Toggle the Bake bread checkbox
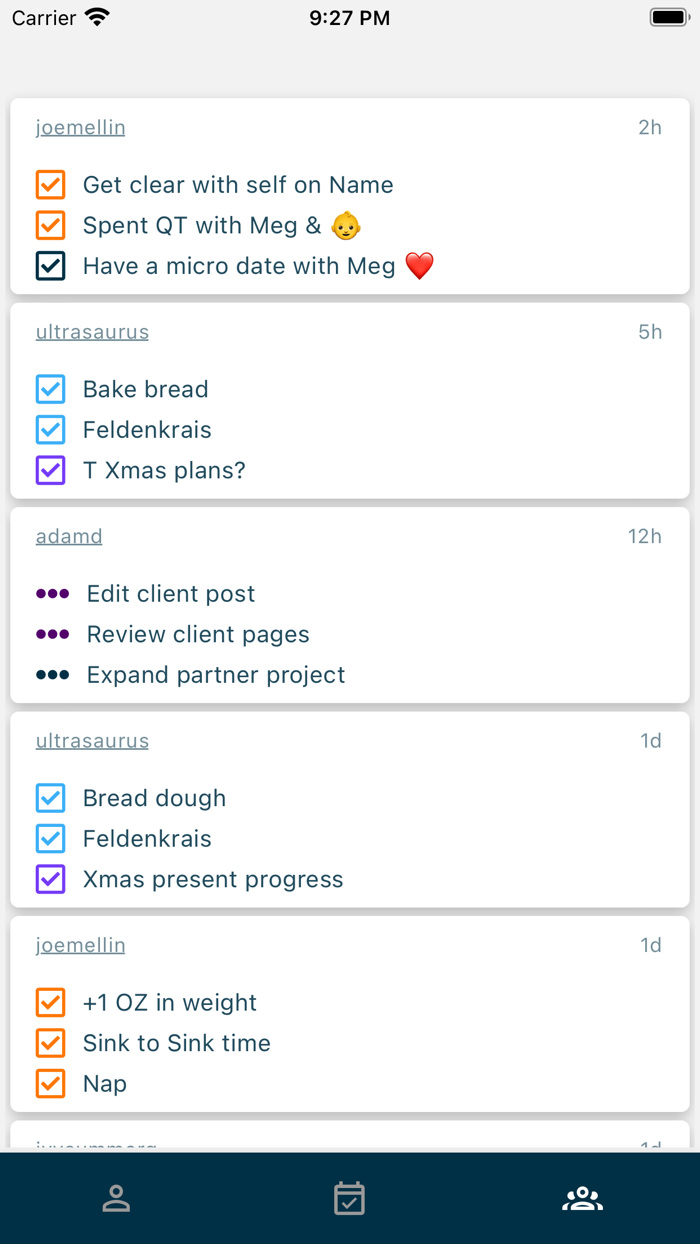Viewport: 700px width, 1244px height. tap(50, 389)
